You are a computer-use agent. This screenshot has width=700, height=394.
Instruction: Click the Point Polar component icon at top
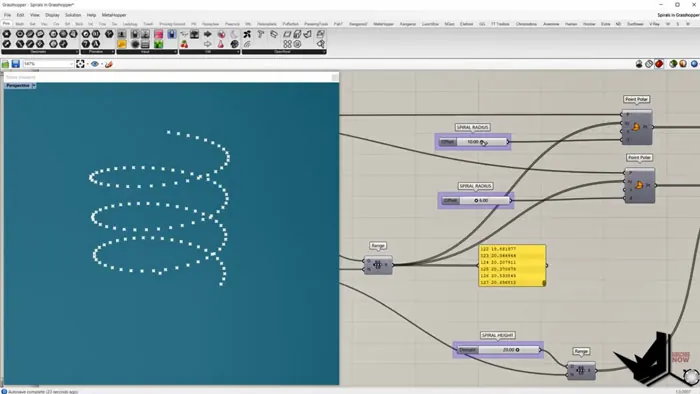coord(636,127)
